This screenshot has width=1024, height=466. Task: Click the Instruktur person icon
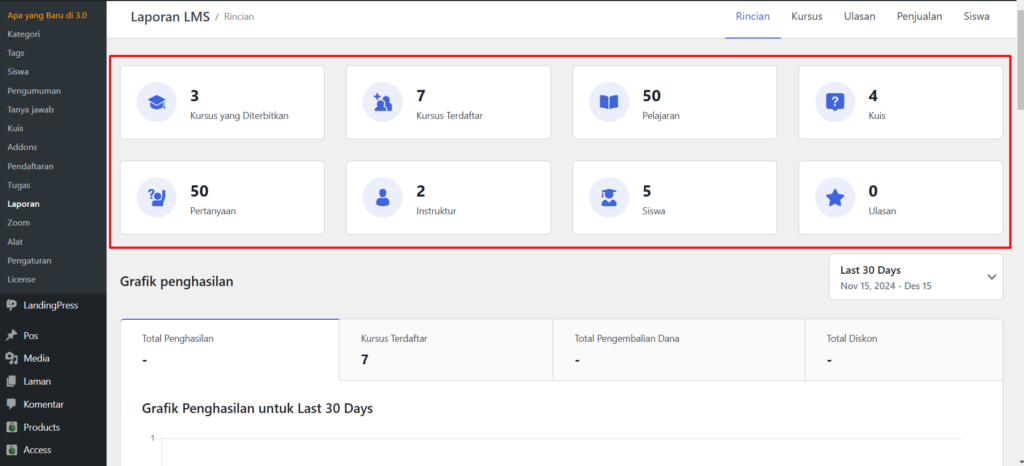382,197
